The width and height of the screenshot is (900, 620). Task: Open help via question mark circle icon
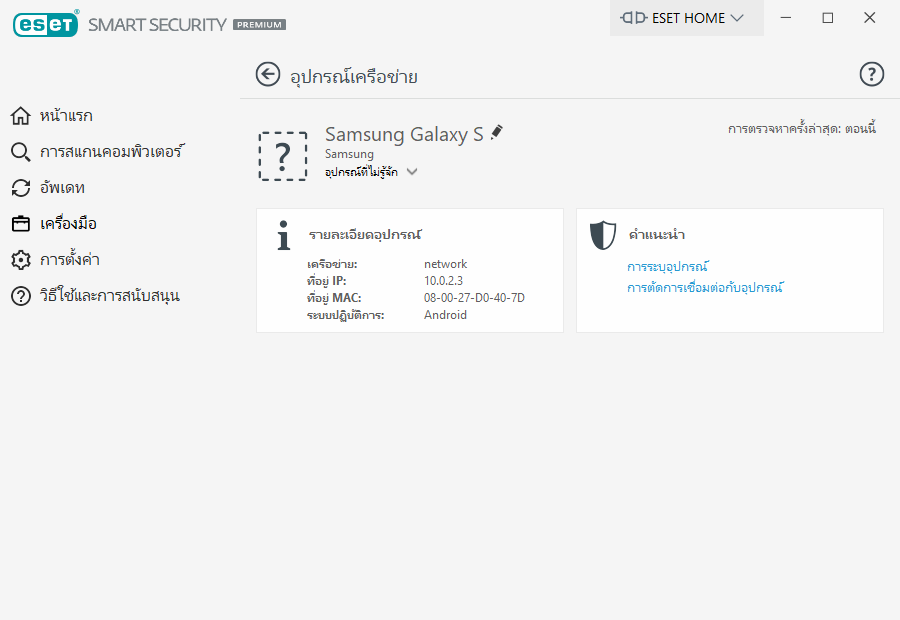[x=871, y=74]
